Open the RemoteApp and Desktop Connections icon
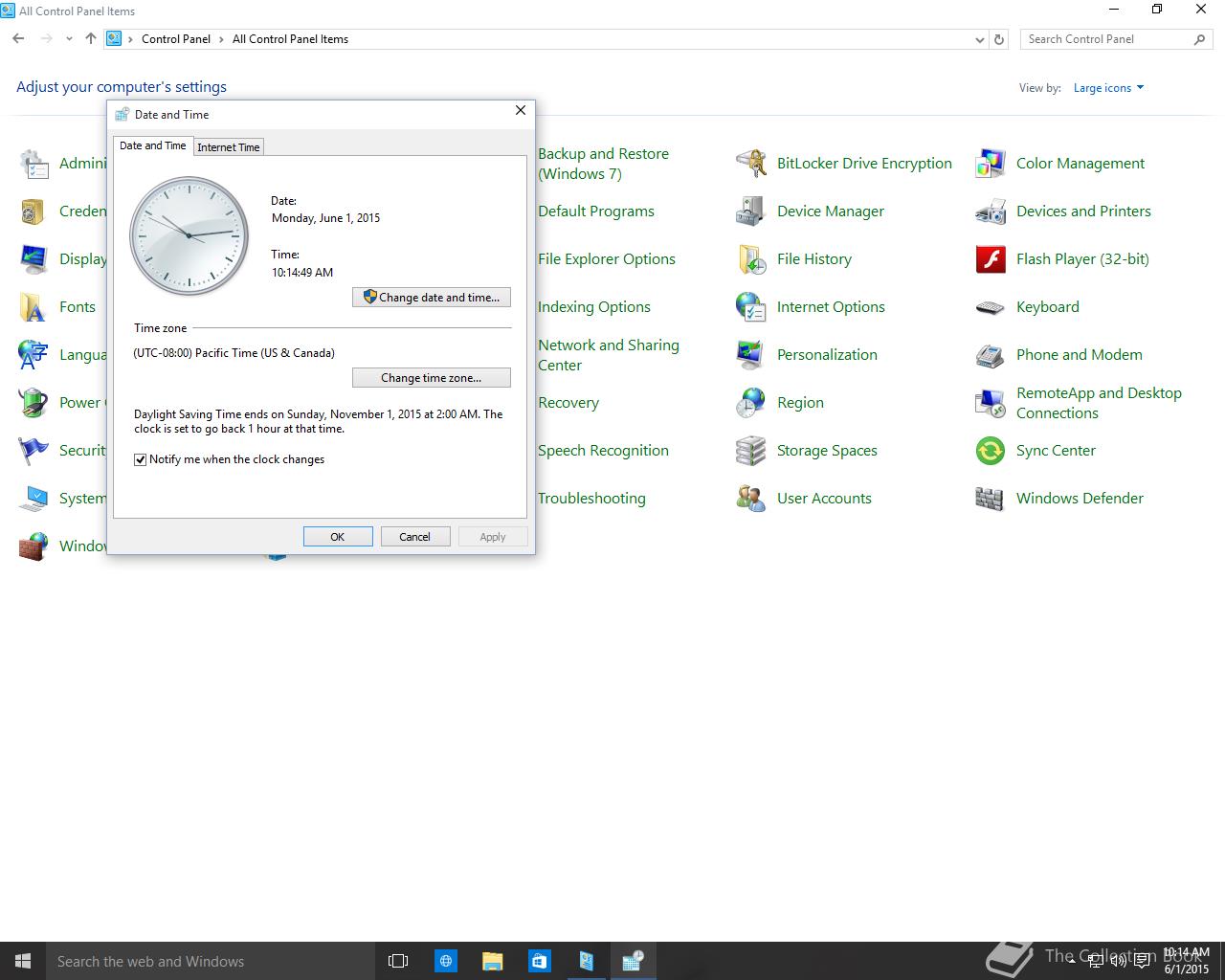 pyautogui.click(x=991, y=403)
